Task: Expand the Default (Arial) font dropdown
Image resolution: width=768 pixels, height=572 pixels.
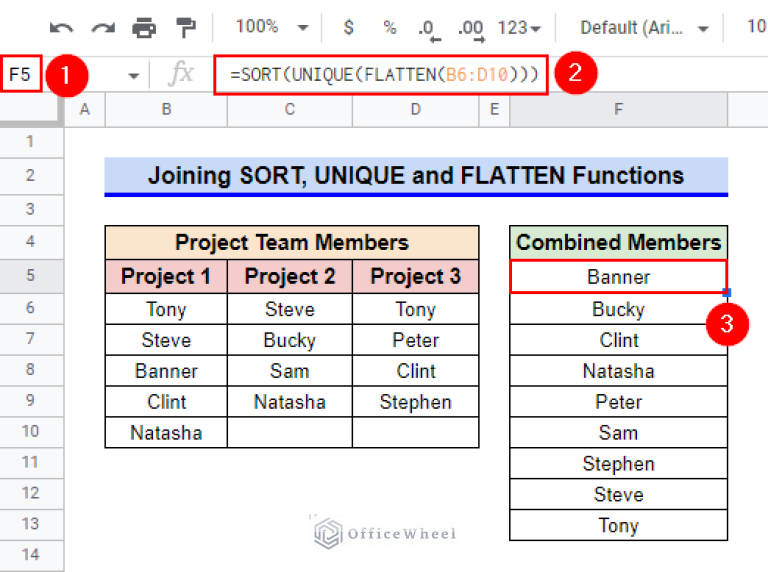Action: click(x=645, y=27)
